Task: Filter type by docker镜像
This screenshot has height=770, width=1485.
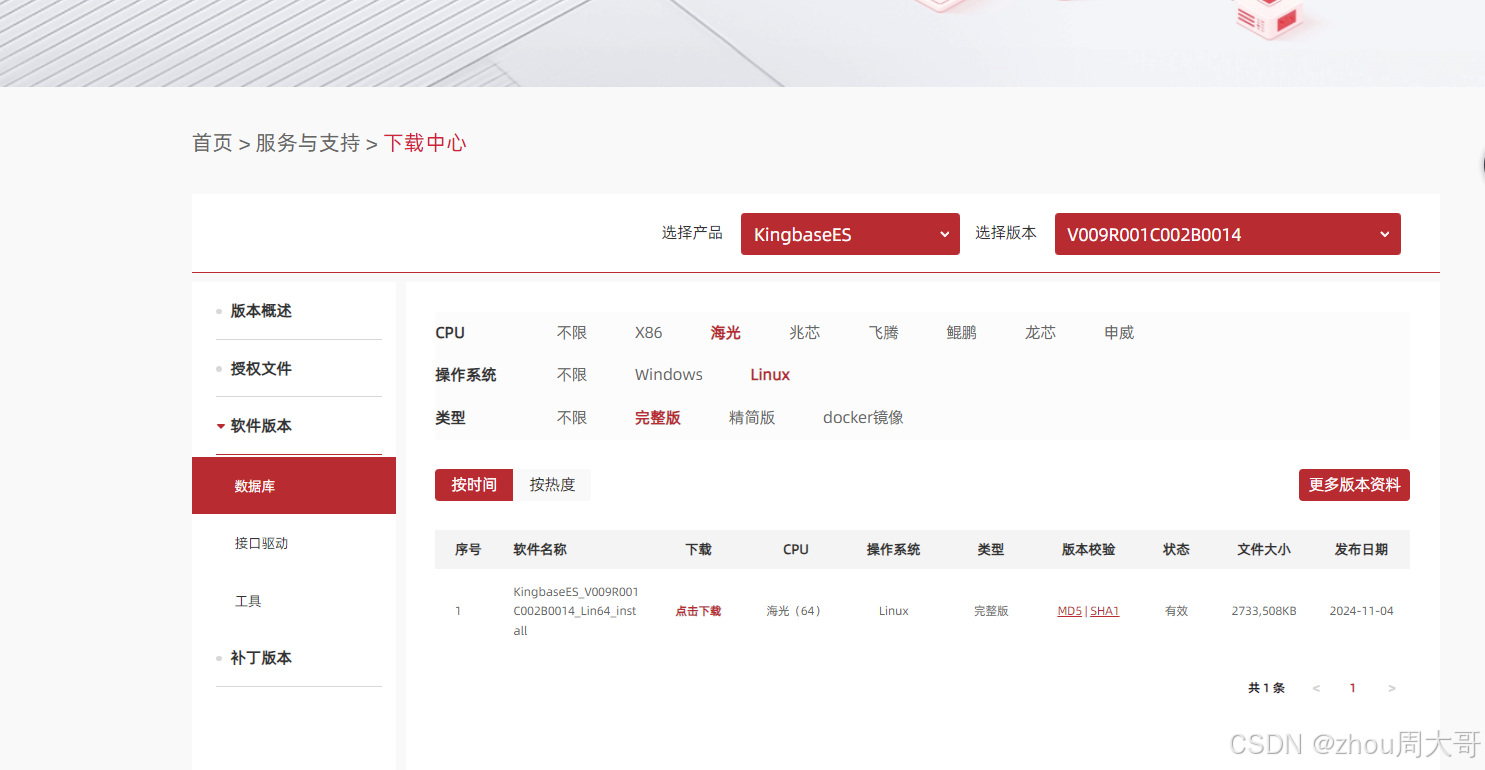Action: pyautogui.click(x=863, y=418)
